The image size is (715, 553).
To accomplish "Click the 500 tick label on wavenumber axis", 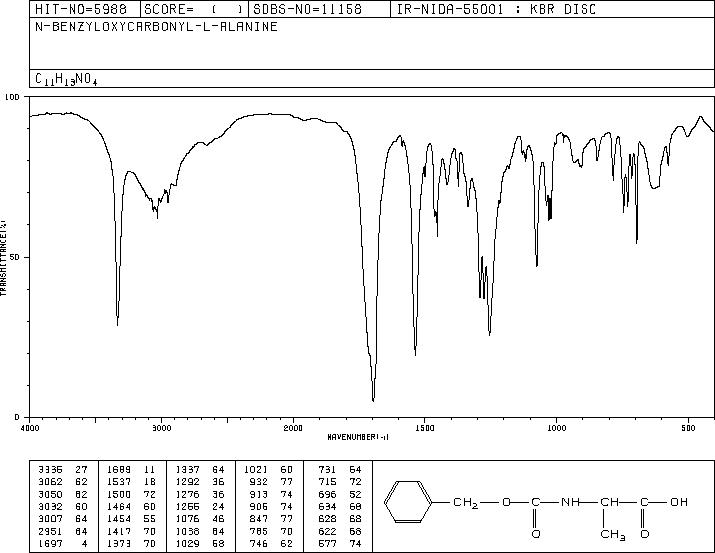I will click(688, 428).
